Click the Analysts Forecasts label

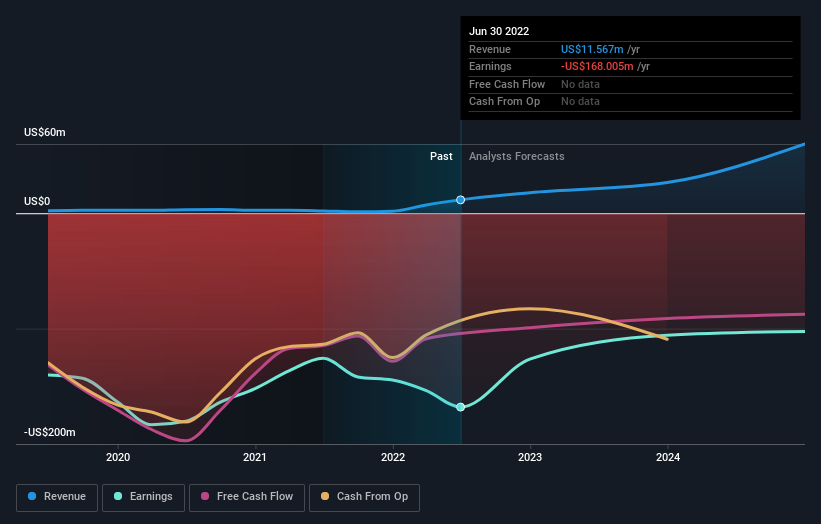pos(516,156)
